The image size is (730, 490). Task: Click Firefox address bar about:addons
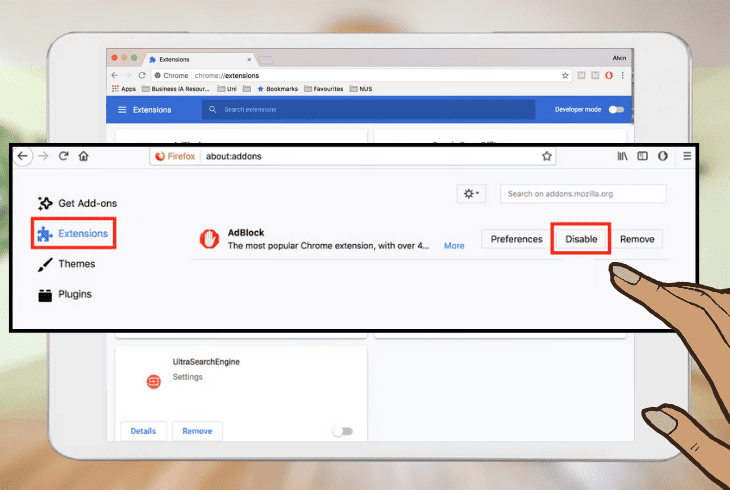coord(353,157)
